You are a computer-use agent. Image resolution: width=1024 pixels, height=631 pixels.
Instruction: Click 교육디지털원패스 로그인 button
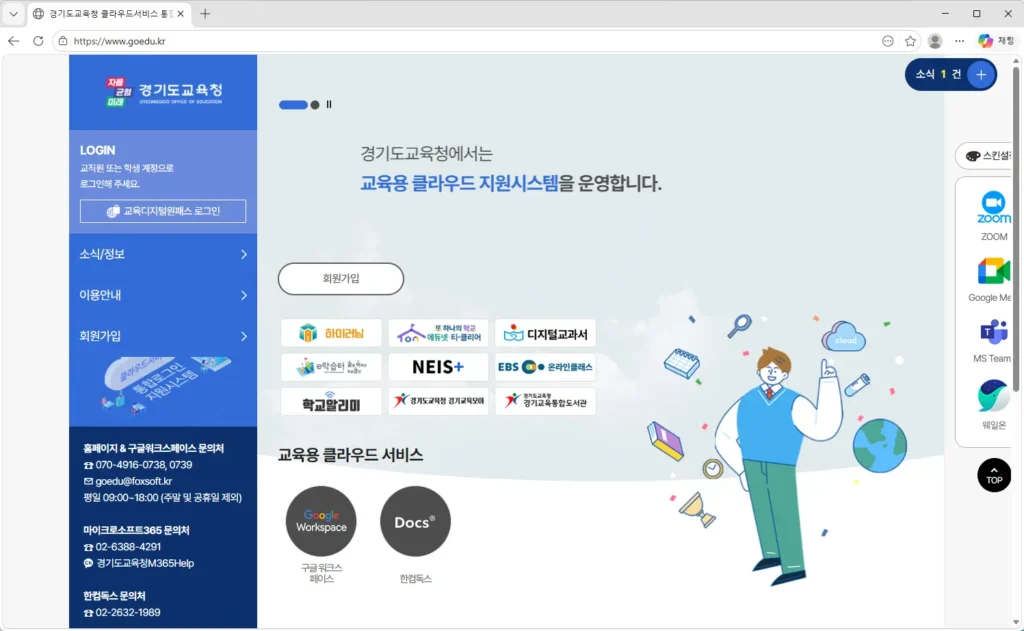163,211
